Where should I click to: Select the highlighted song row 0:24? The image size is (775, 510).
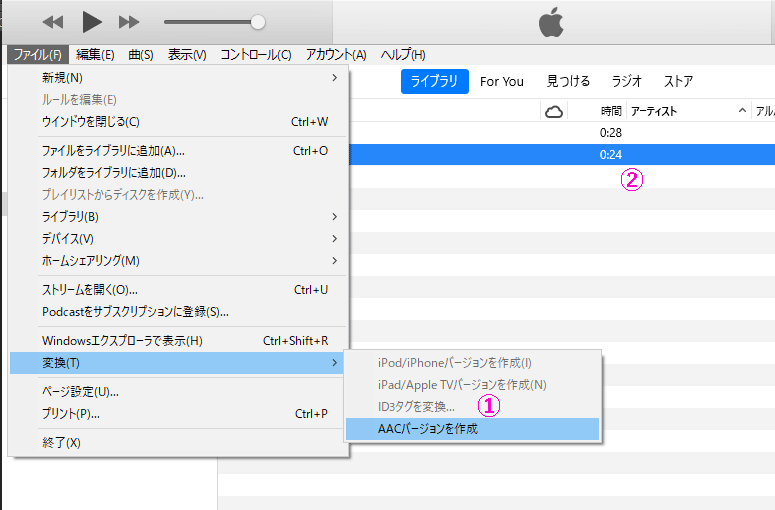562,155
